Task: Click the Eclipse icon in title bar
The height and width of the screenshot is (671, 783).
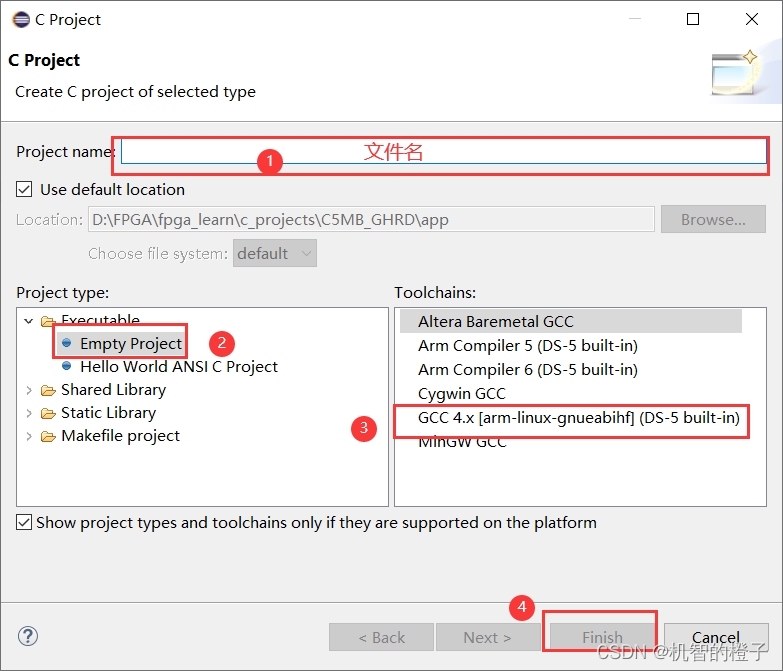Action: 21,19
